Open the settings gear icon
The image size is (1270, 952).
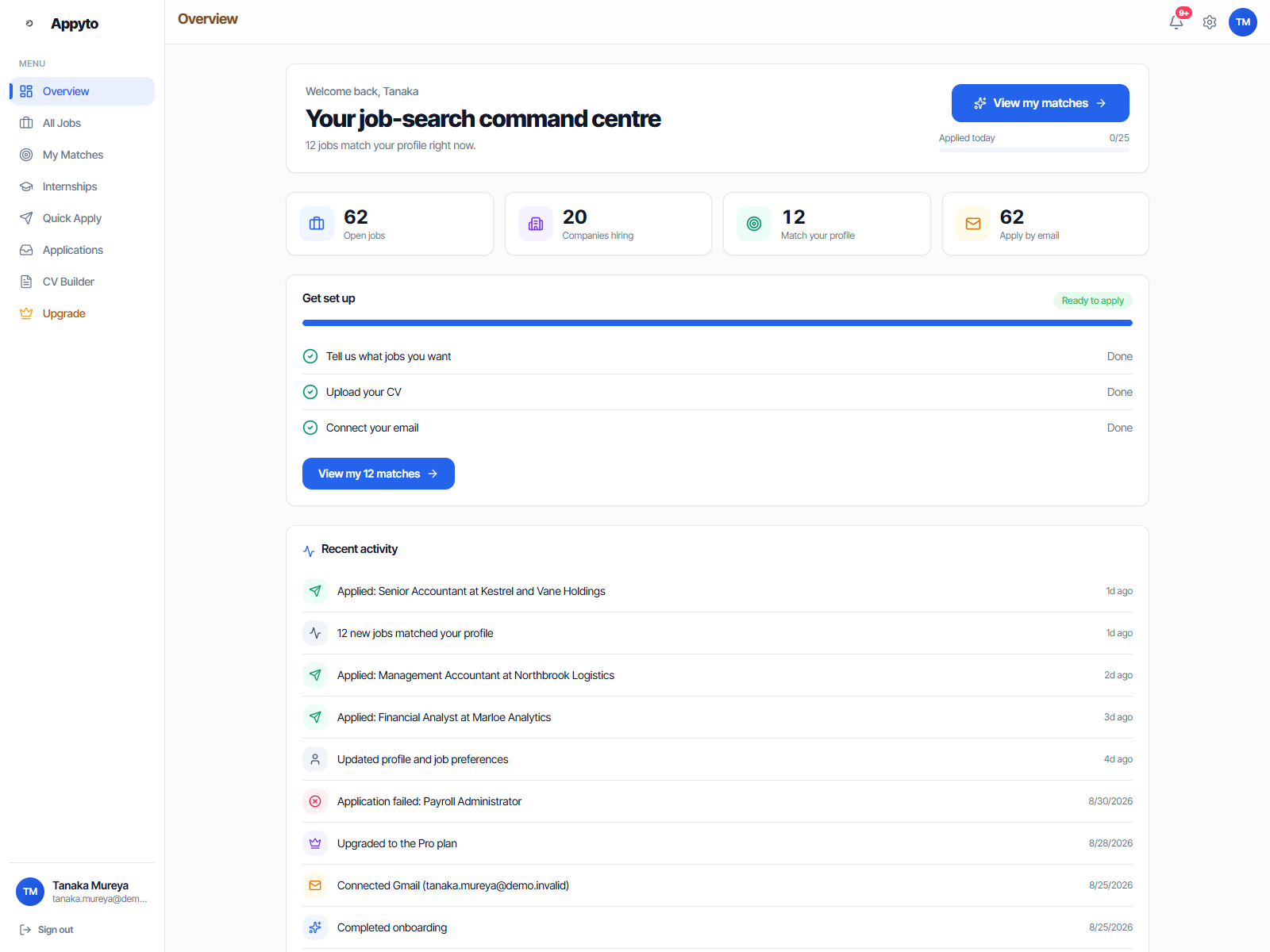pyautogui.click(x=1210, y=22)
